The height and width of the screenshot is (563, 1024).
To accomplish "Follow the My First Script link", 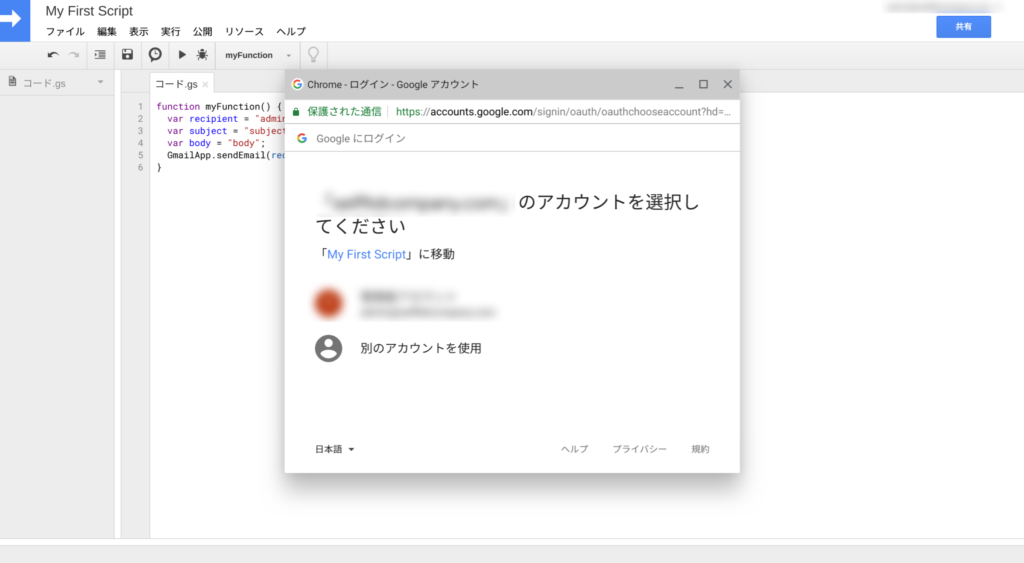I will (x=366, y=255).
